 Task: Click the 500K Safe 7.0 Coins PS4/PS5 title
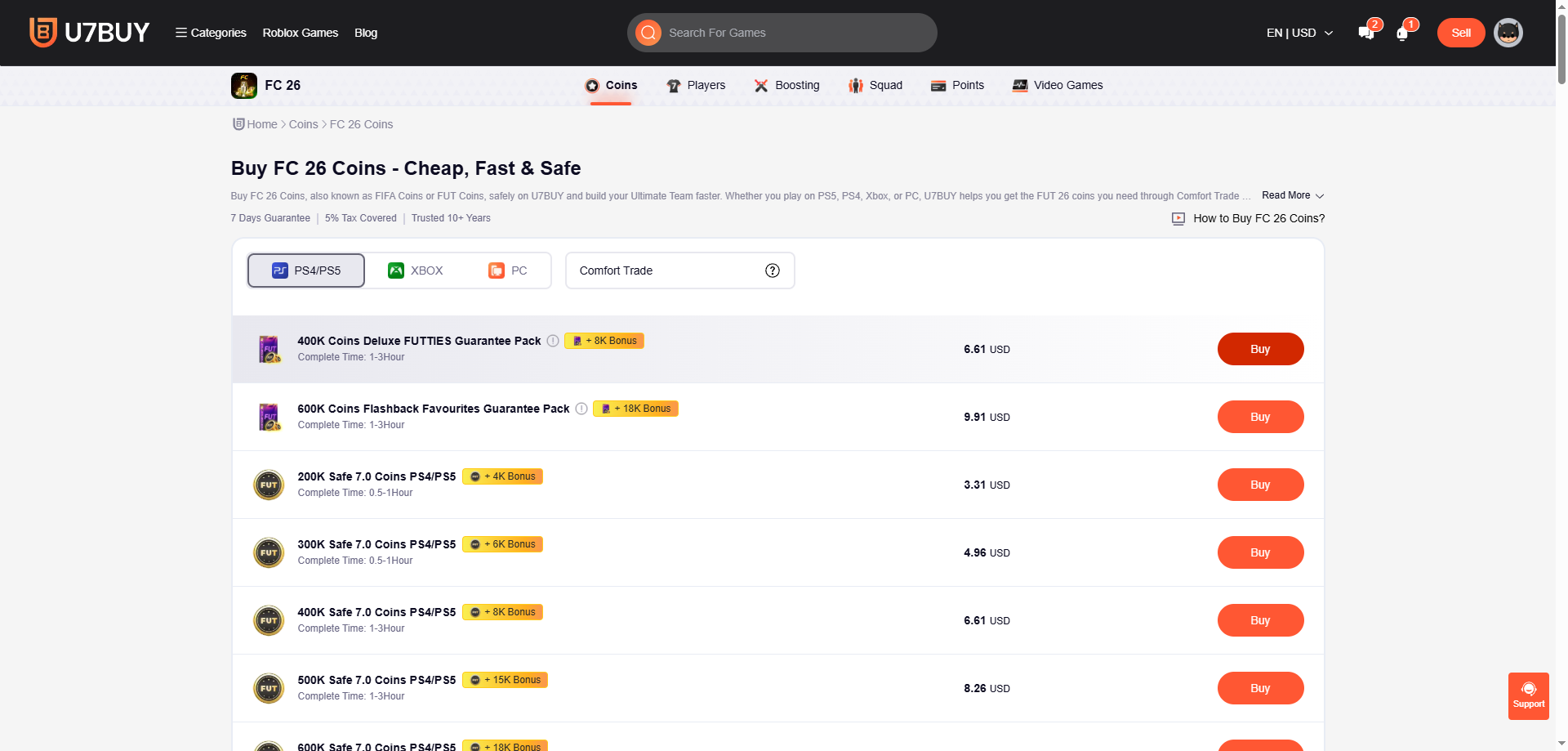click(x=376, y=680)
